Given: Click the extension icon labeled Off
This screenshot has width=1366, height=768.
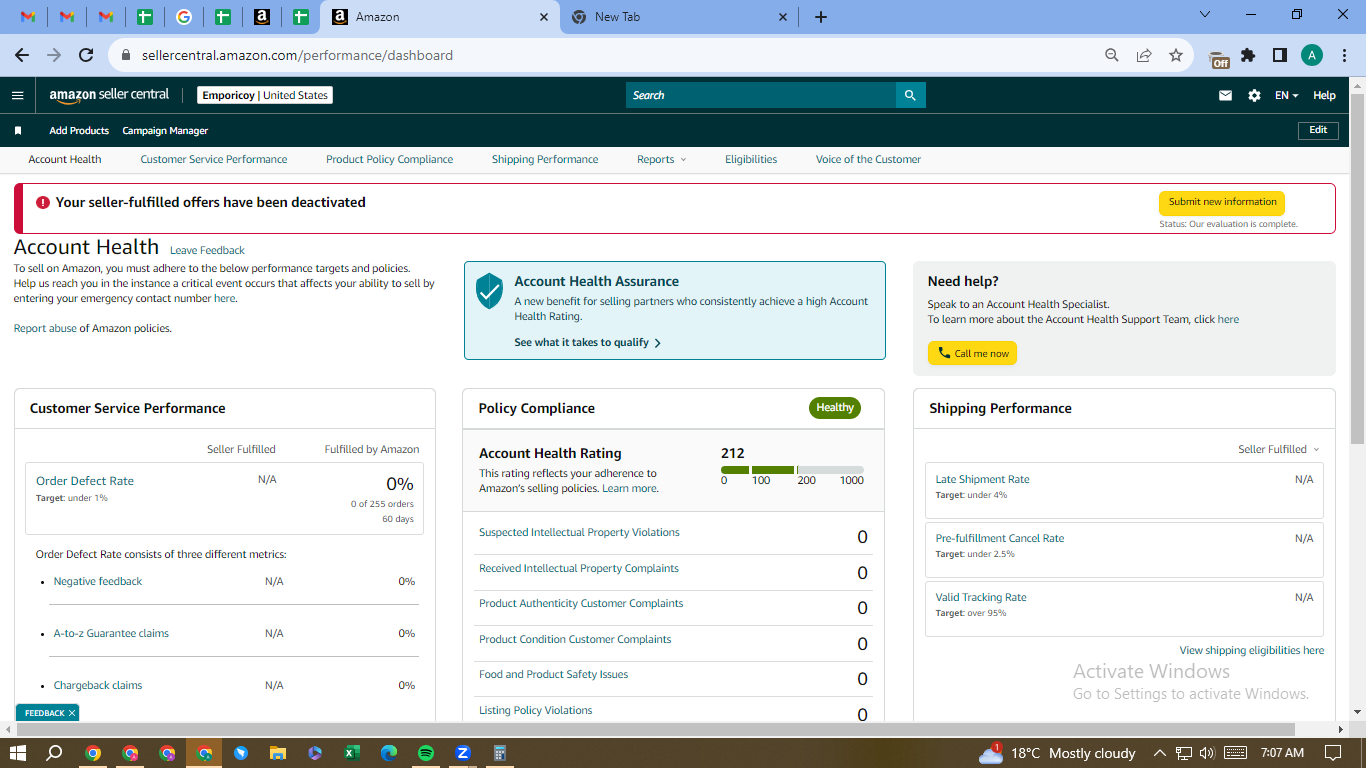Looking at the screenshot, I should click(1219, 58).
